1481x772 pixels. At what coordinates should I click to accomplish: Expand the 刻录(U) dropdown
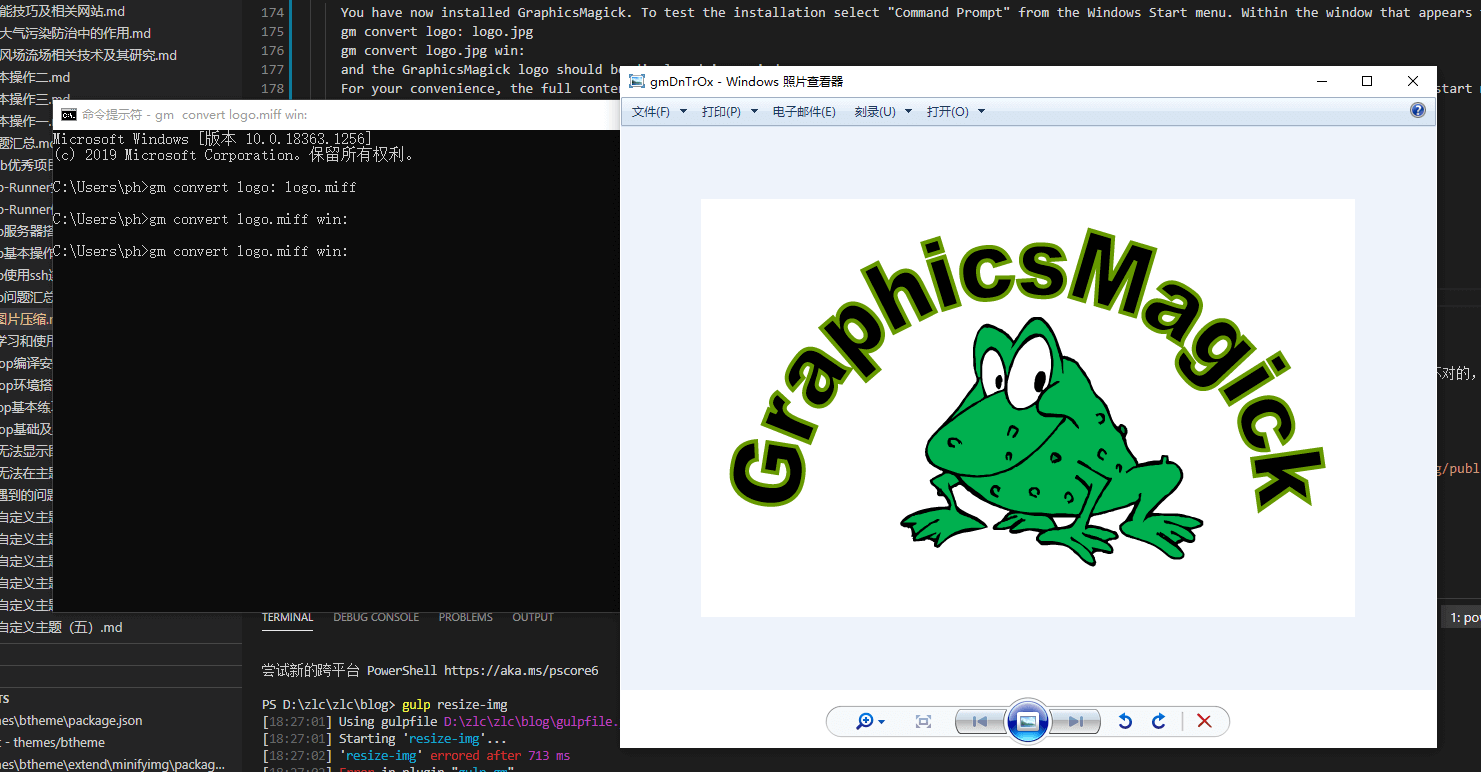[x=882, y=111]
